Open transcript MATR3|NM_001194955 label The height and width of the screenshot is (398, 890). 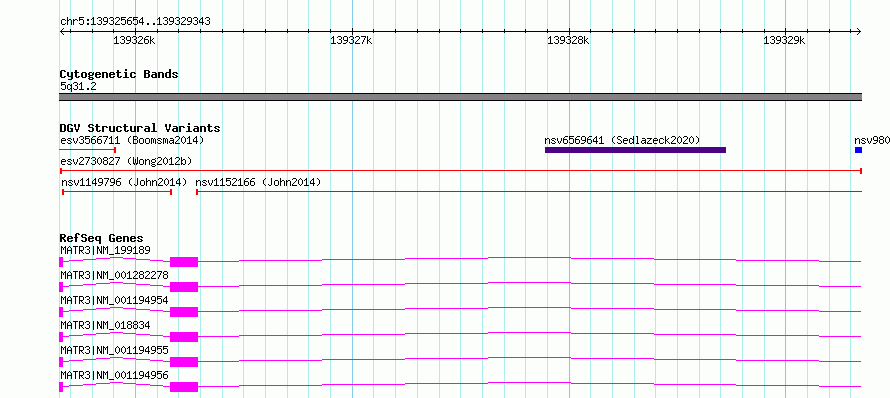click(114, 350)
